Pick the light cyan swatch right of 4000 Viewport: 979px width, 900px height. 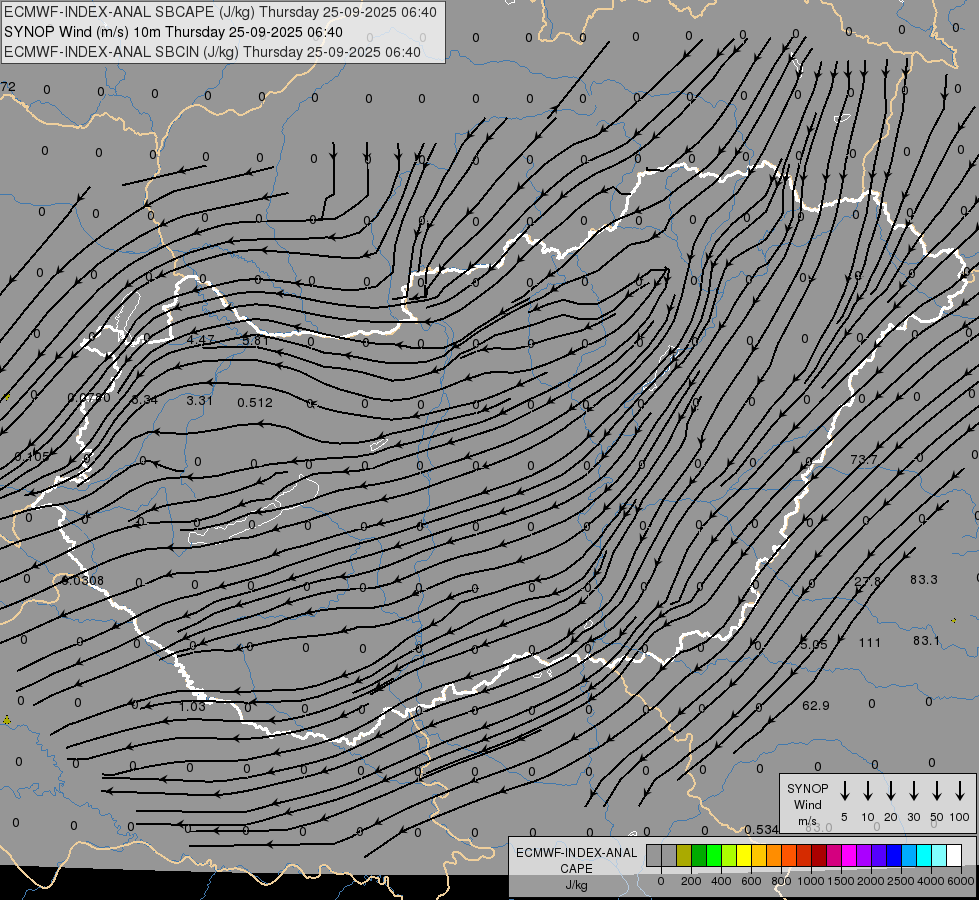pyautogui.click(x=939, y=855)
